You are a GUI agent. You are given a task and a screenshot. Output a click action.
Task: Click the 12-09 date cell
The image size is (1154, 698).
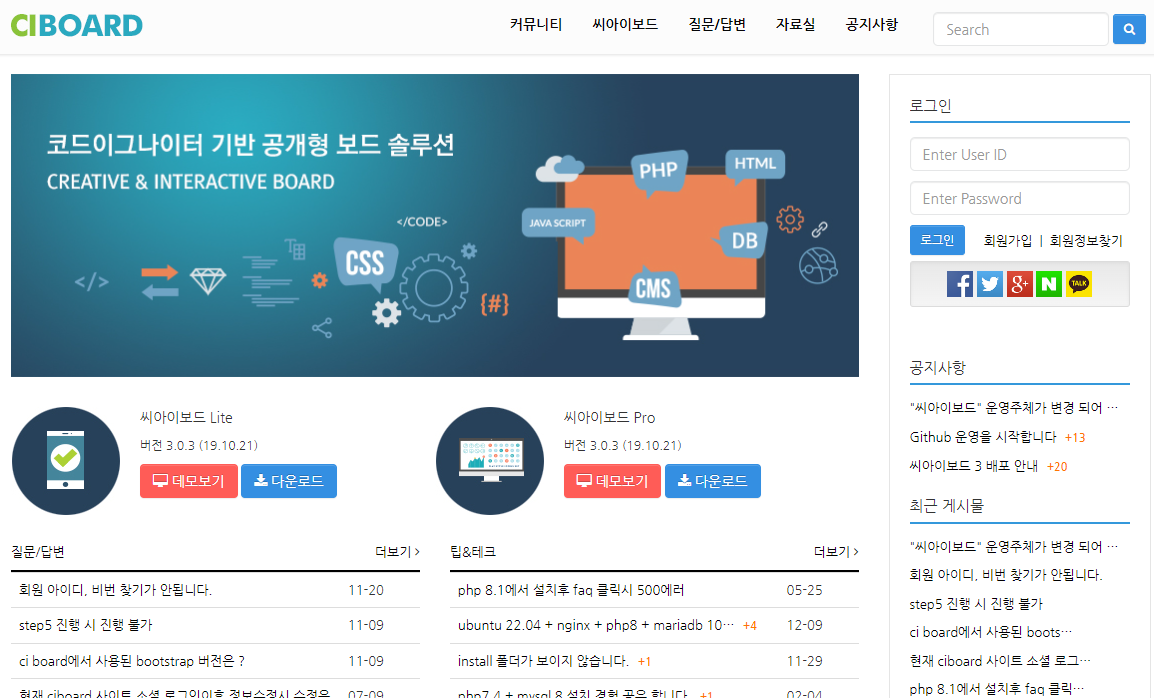tap(804, 625)
